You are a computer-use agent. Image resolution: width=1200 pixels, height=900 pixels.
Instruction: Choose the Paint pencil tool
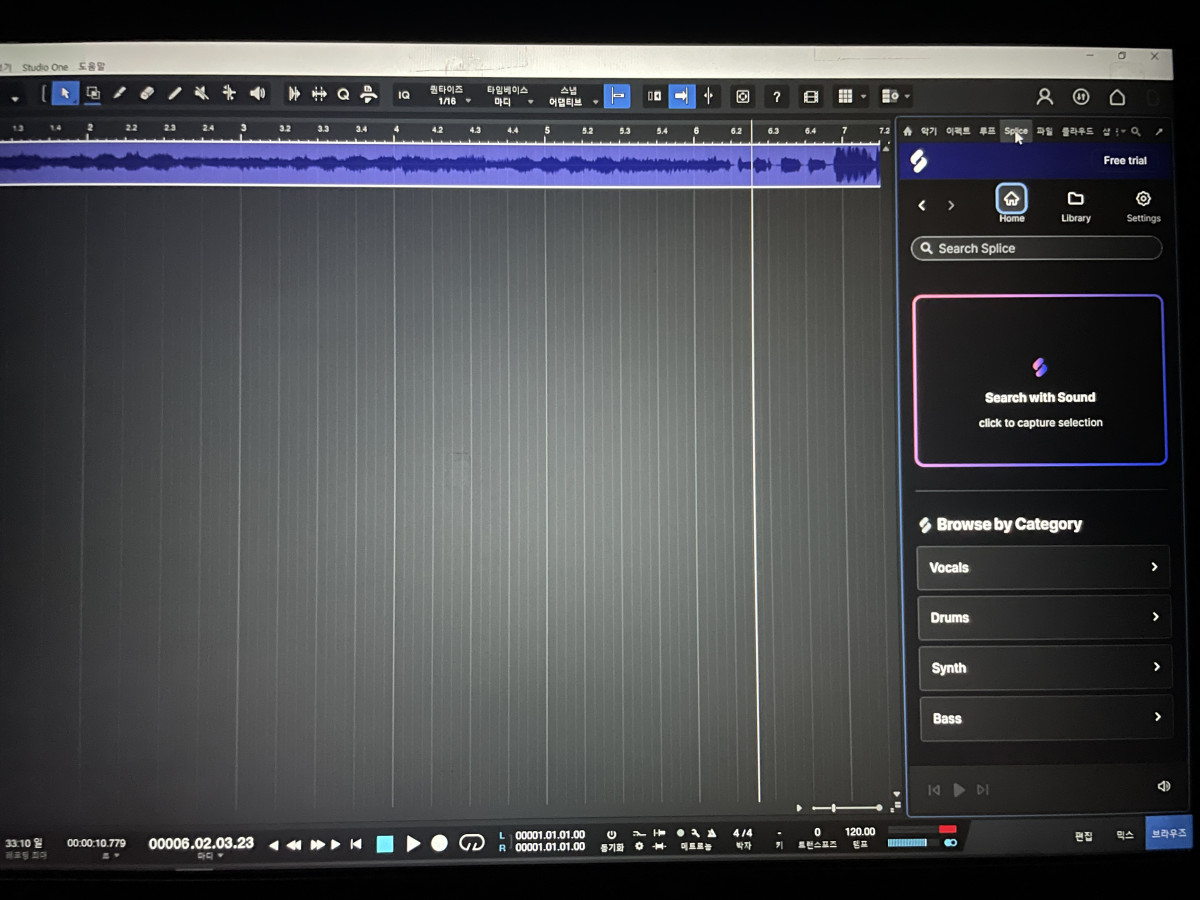[120, 94]
